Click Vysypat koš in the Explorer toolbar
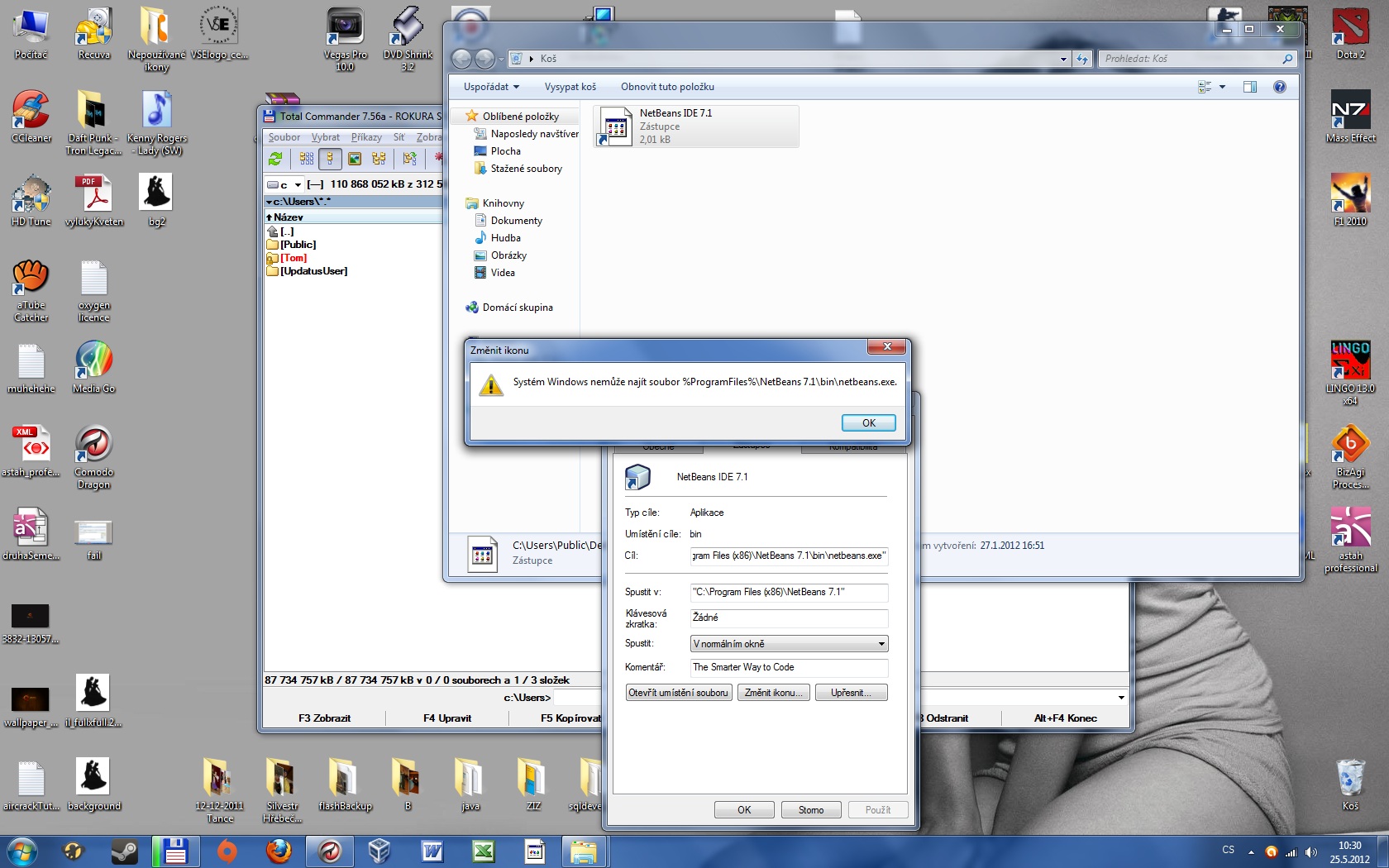Viewport: 1389px width, 868px height. (570, 87)
